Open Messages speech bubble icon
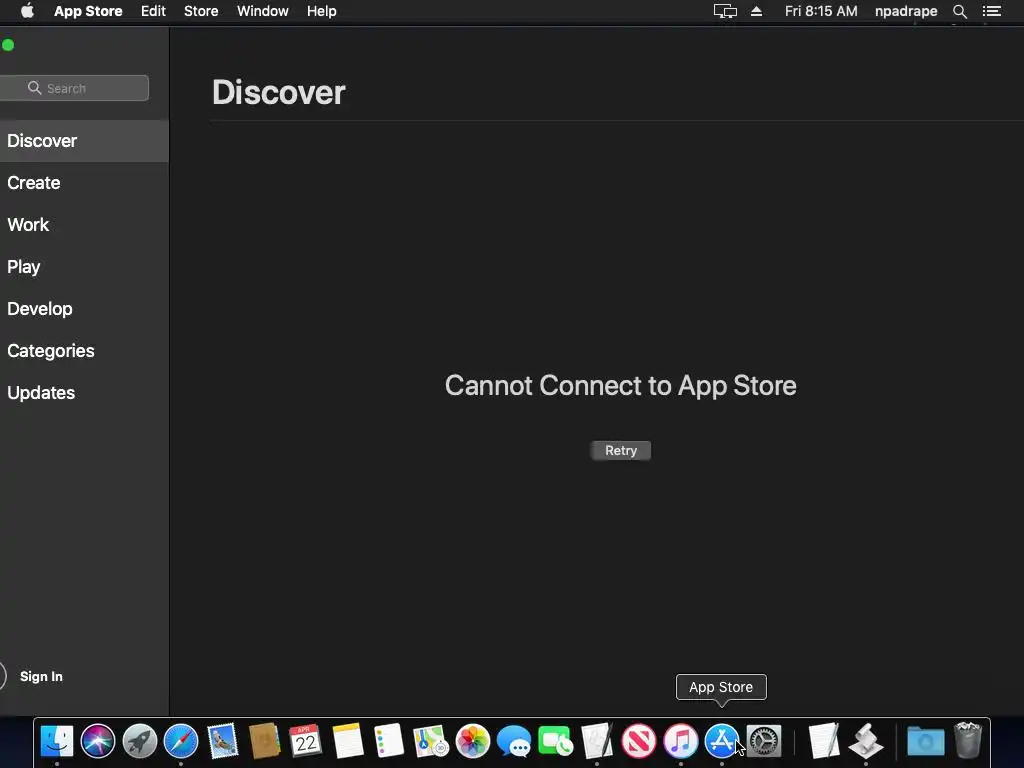The width and height of the screenshot is (1024, 768). point(514,741)
